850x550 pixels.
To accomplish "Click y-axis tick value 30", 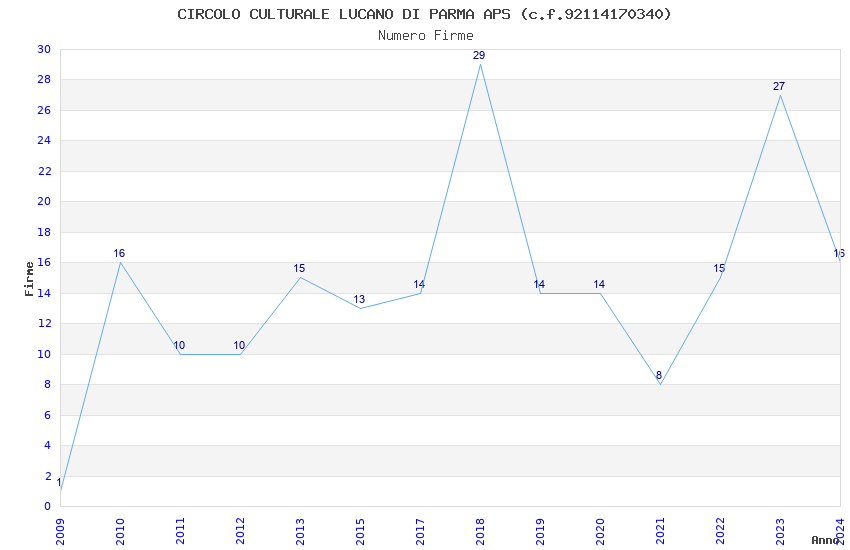I will tap(44, 49).
